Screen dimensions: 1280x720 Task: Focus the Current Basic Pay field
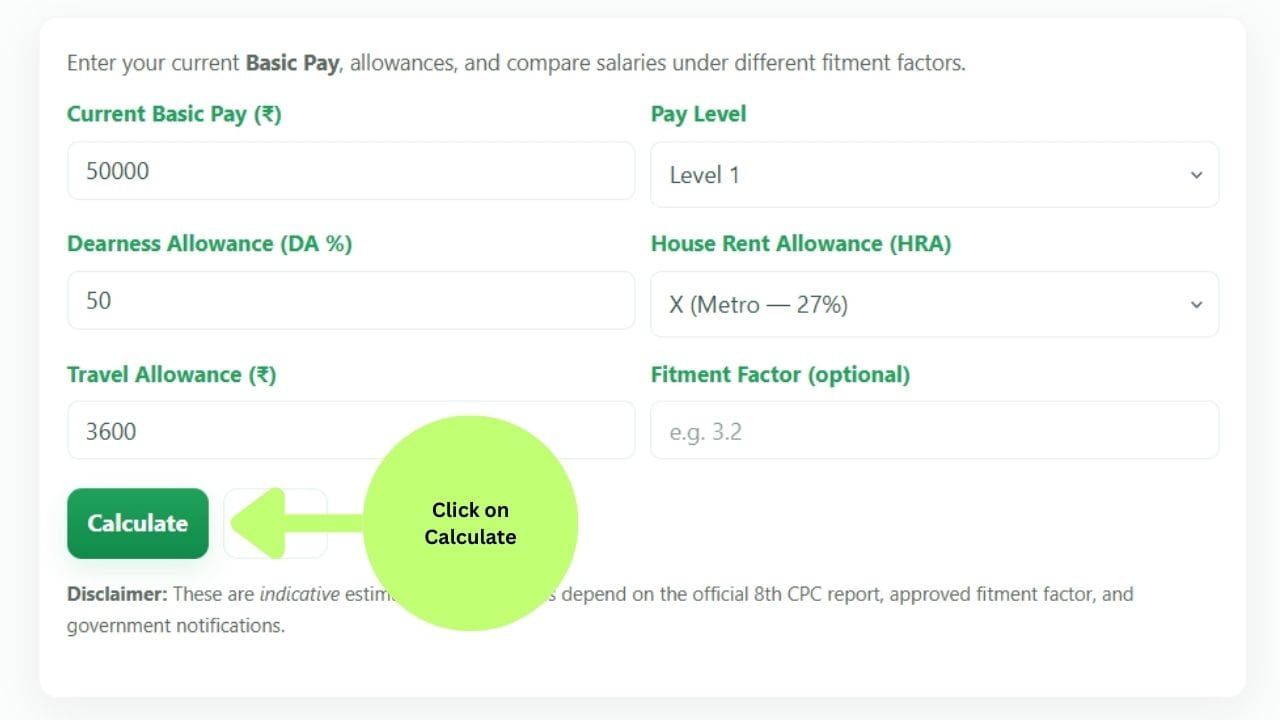350,171
